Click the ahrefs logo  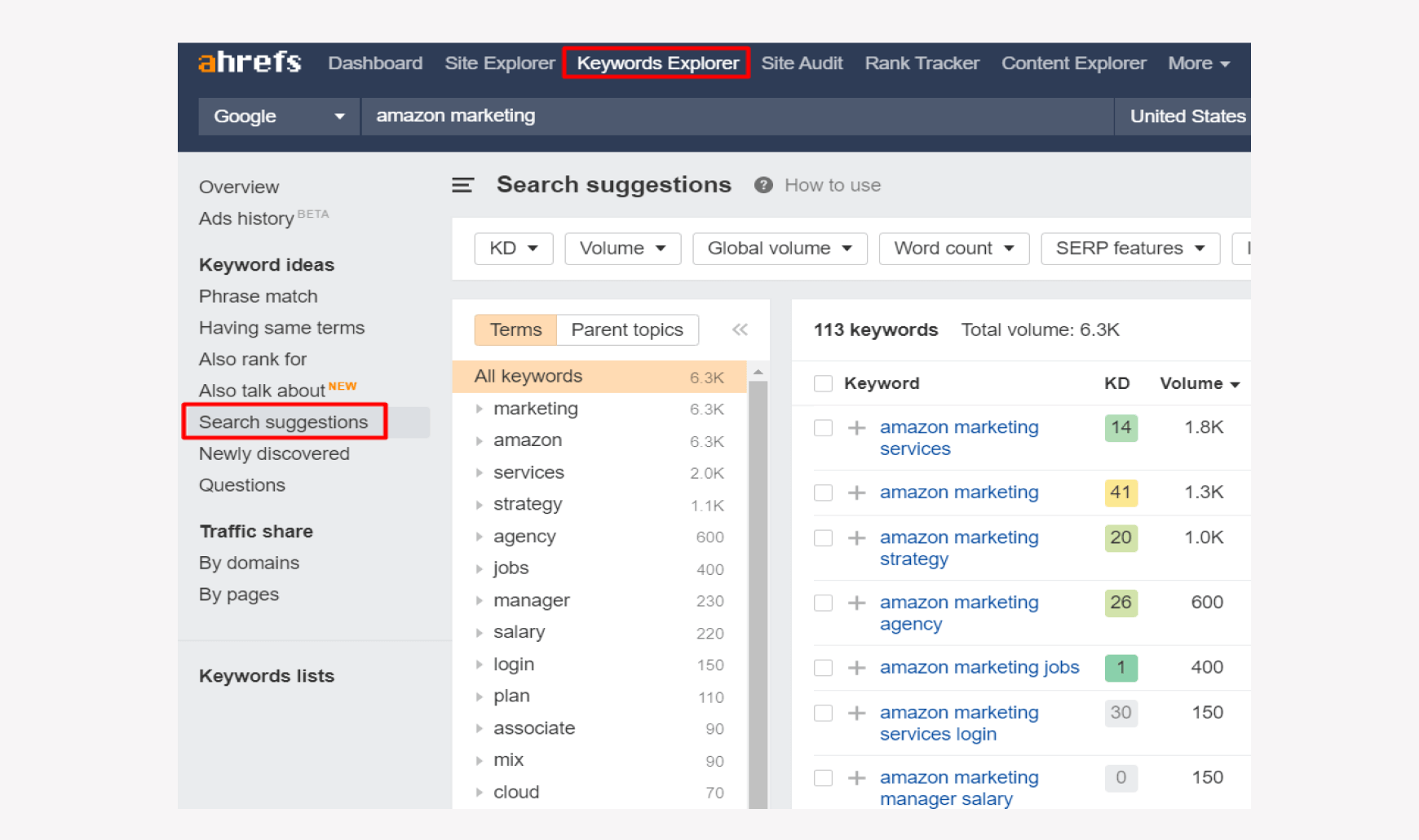[x=250, y=62]
